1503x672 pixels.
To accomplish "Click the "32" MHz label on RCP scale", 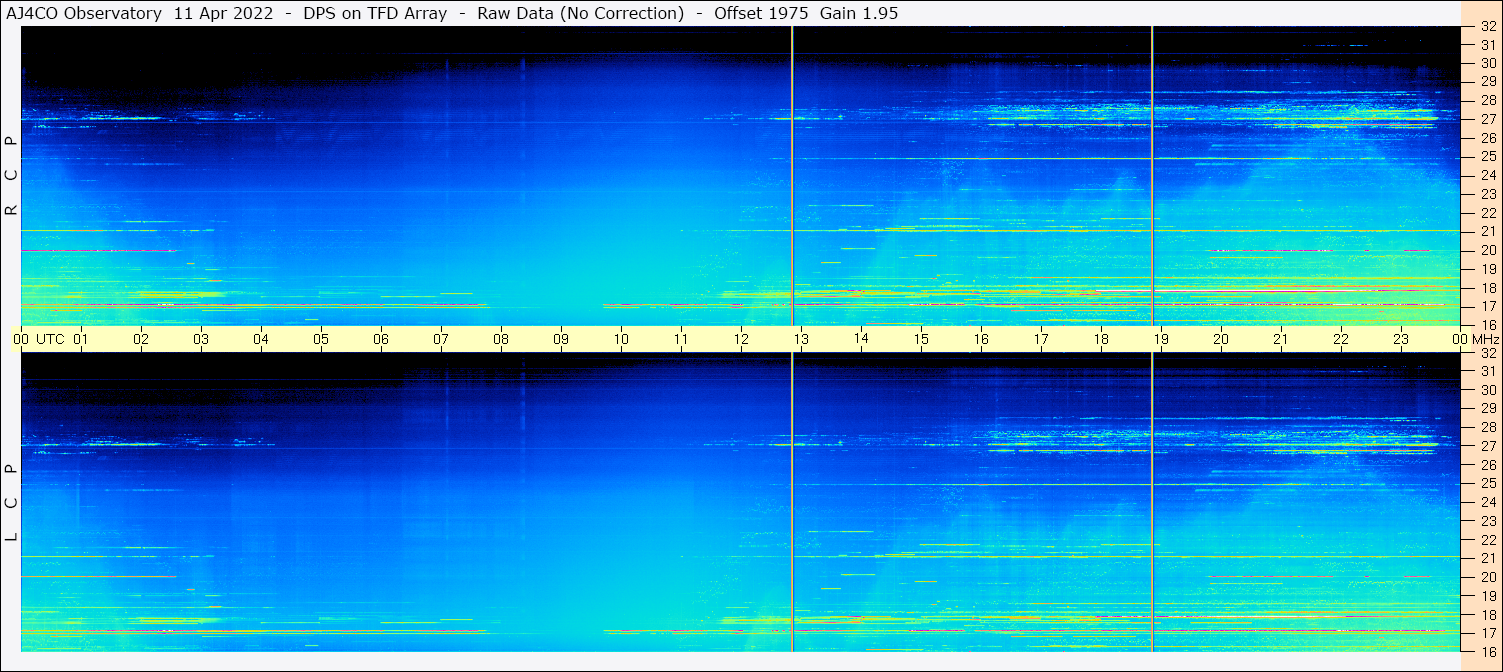I will [1488, 27].
